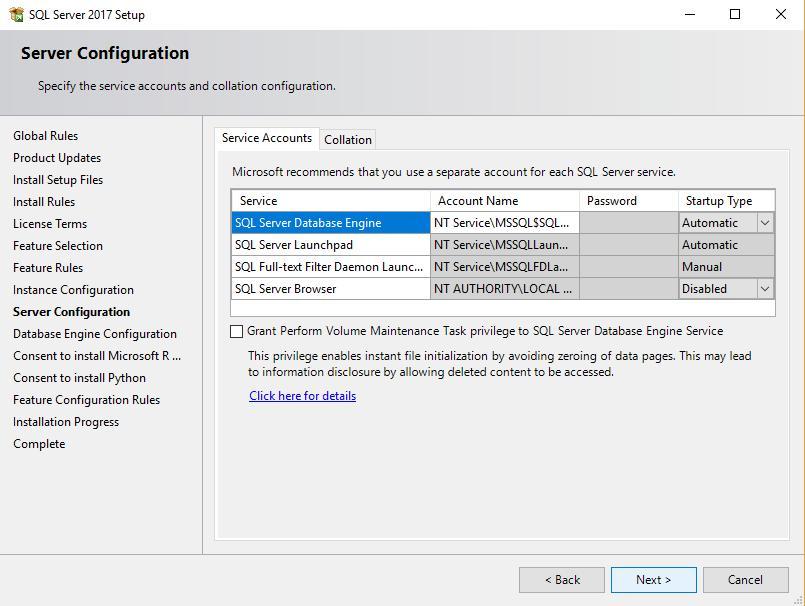Image resolution: width=805 pixels, height=606 pixels.
Task: Open Database Engine Configuration step
Action: 88,333
